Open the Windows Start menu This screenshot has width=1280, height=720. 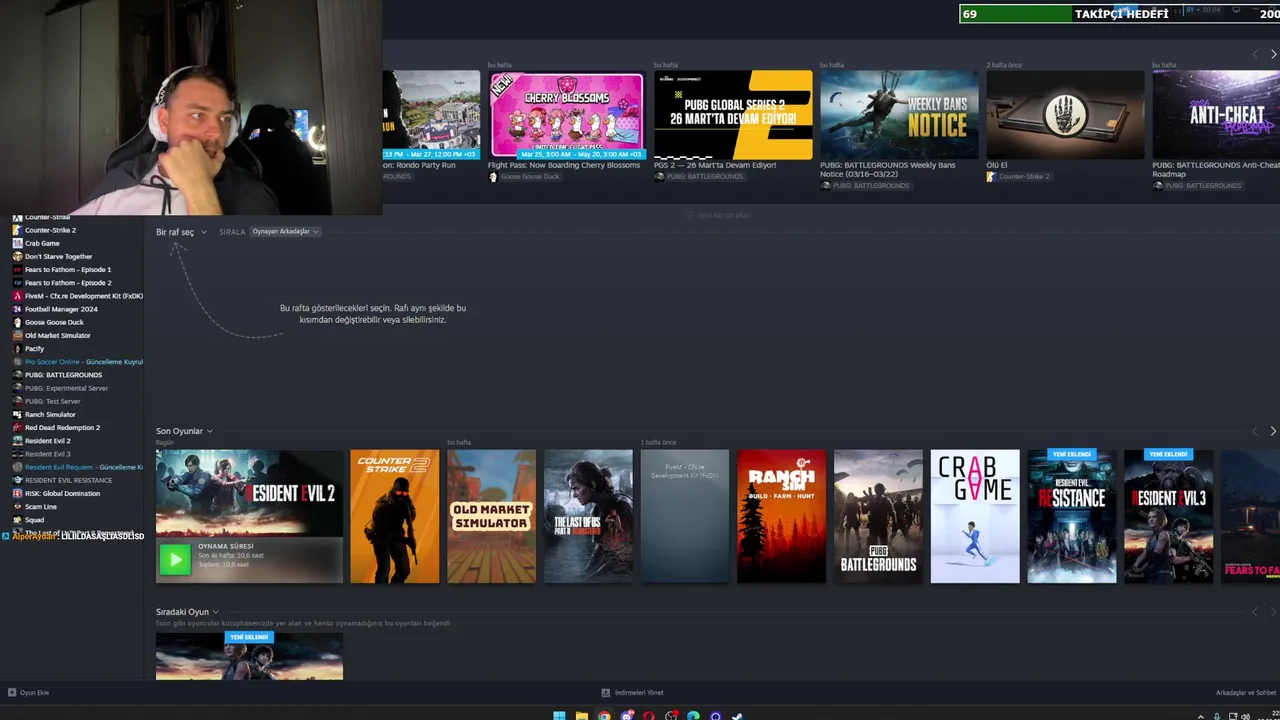point(559,715)
